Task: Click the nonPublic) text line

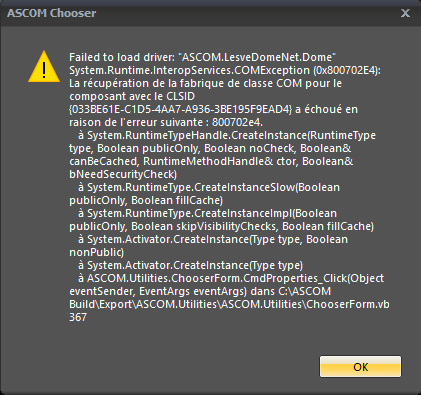Action: click(x=97, y=252)
